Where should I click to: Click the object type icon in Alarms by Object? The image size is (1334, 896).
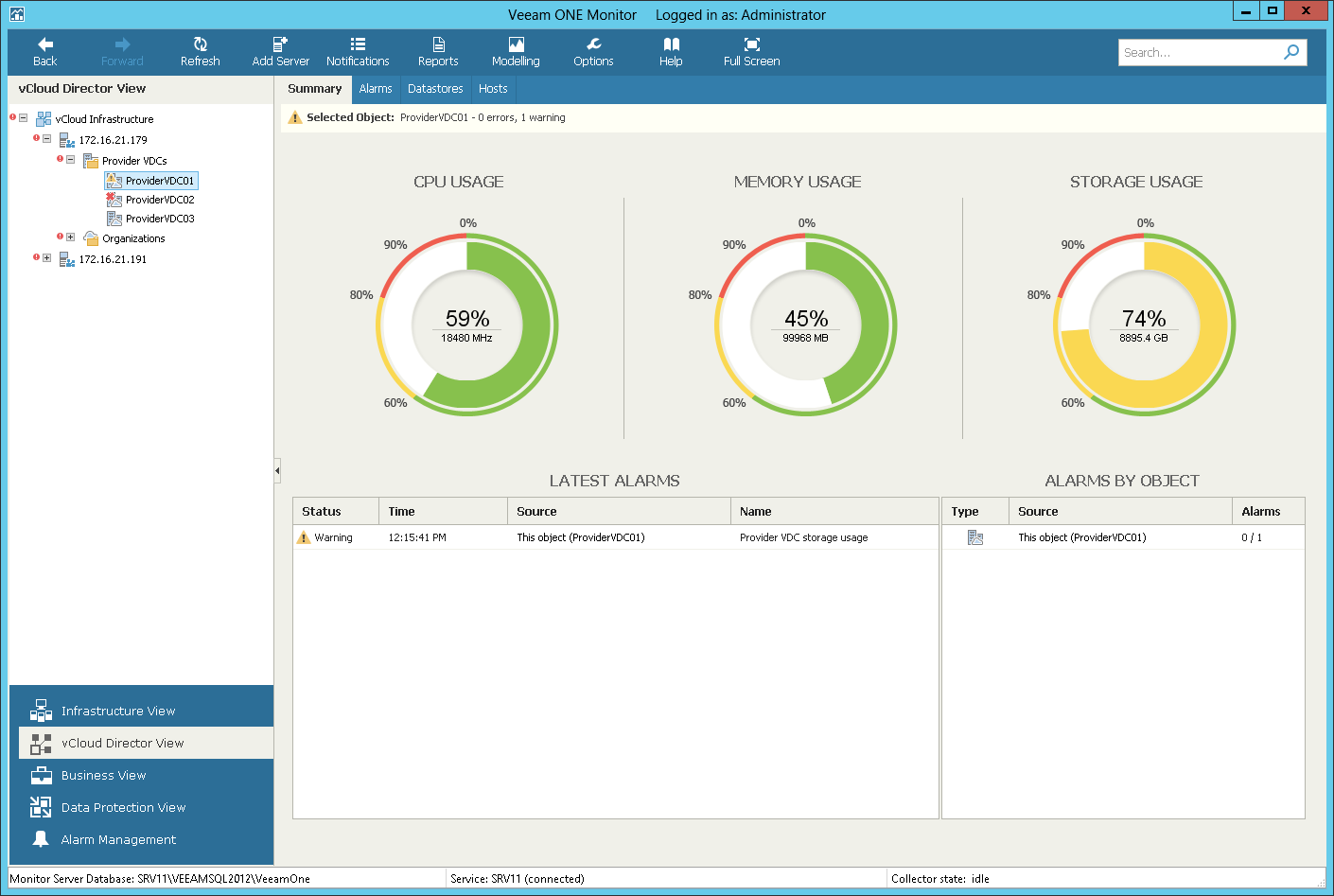click(975, 537)
